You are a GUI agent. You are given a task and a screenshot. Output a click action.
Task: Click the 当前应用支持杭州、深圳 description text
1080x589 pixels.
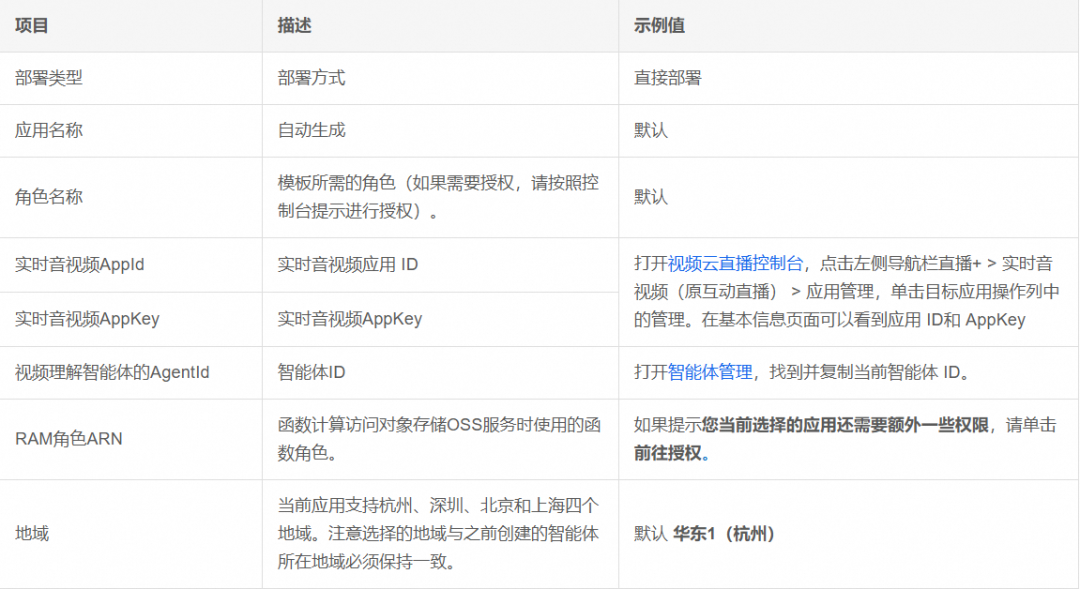(438, 534)
